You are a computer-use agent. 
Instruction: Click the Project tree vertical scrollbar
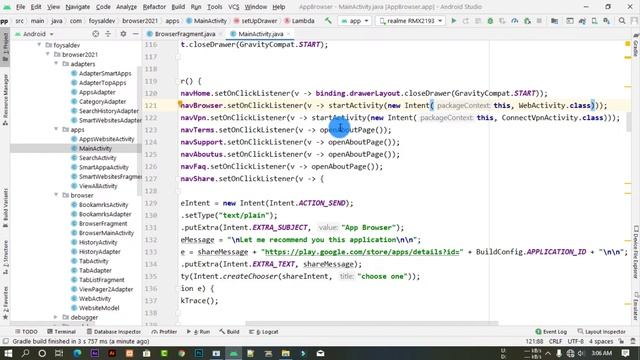[139, 131]
